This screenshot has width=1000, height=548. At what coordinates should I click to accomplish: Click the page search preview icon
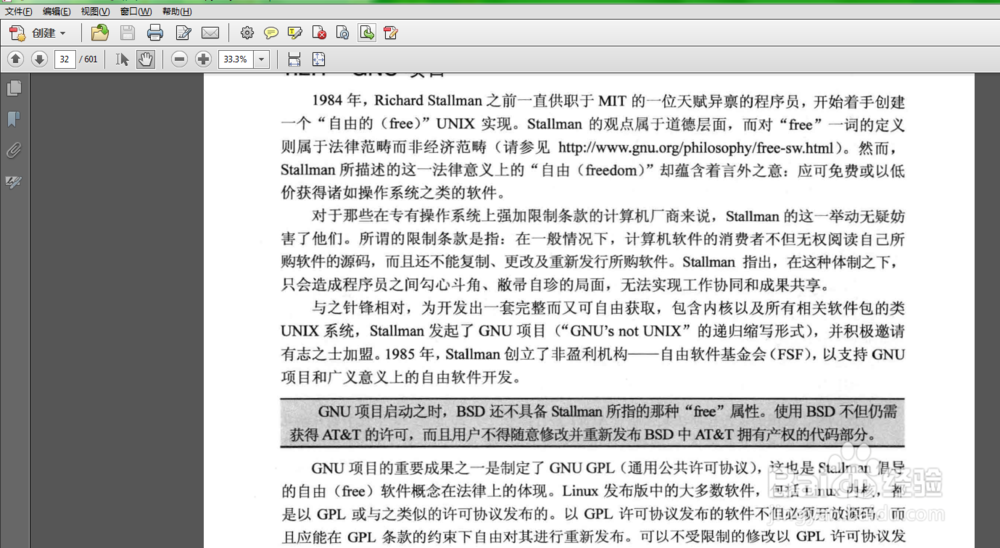pyautogui.click(x=342, y=33)
